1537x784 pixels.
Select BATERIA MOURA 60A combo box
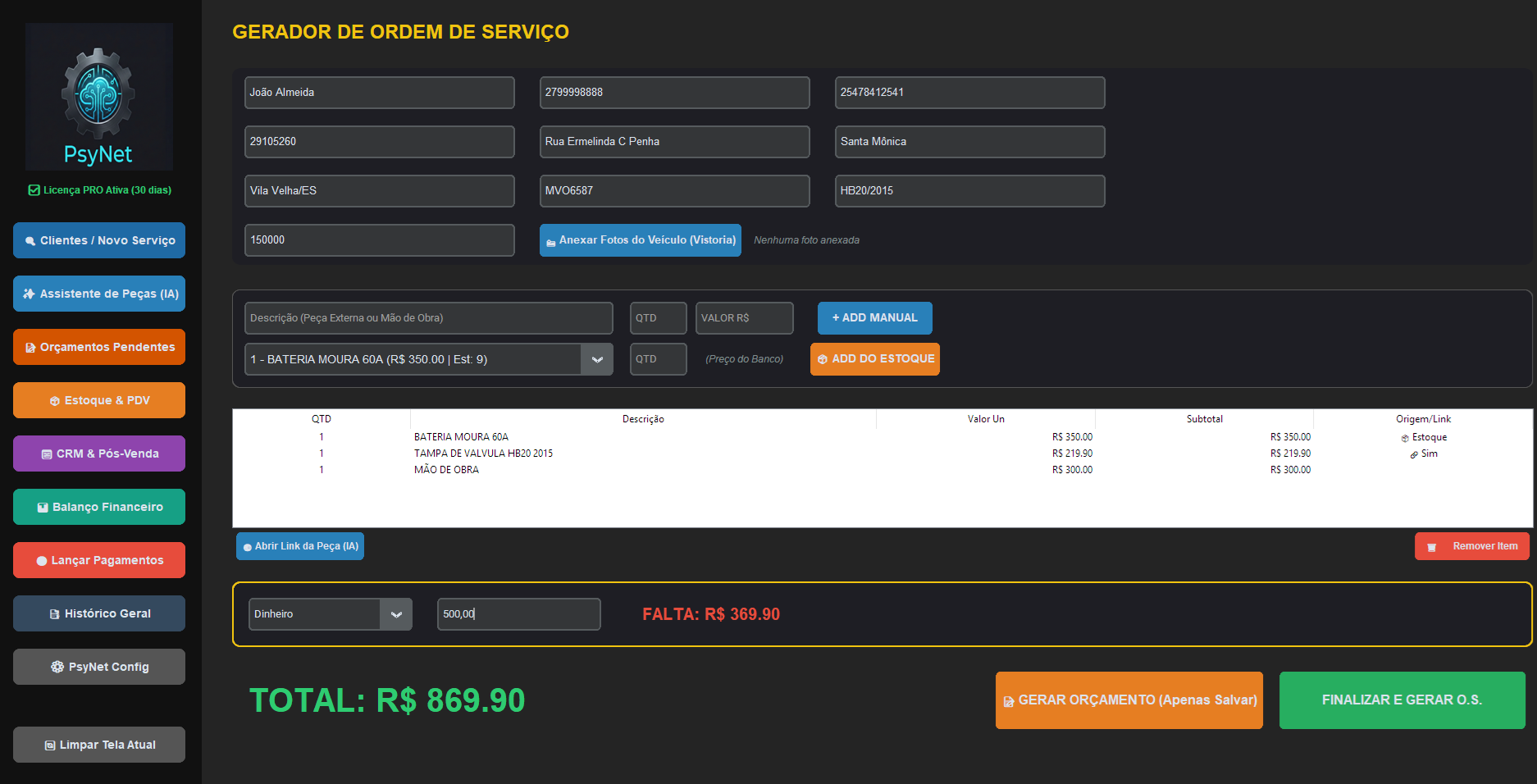tap(413, 359)
